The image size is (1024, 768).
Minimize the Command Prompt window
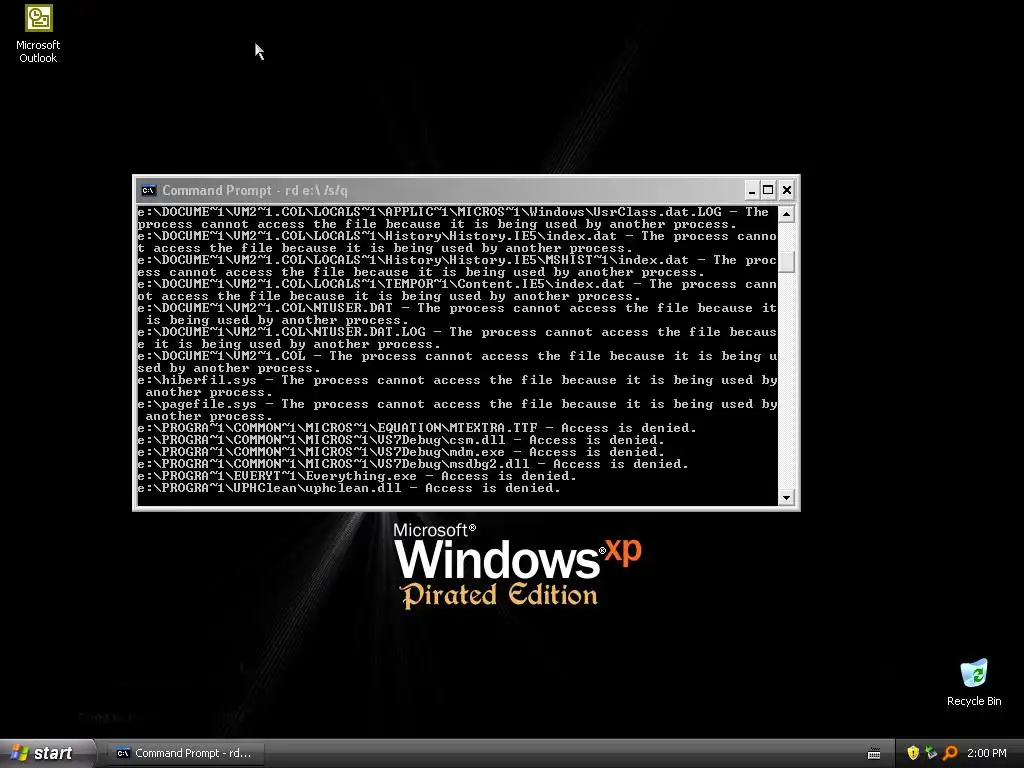tap(752, 190)
